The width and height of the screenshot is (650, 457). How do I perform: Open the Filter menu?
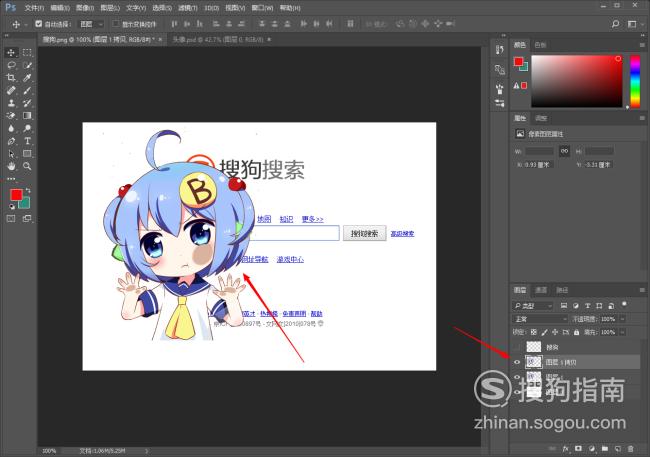point(187,8)
